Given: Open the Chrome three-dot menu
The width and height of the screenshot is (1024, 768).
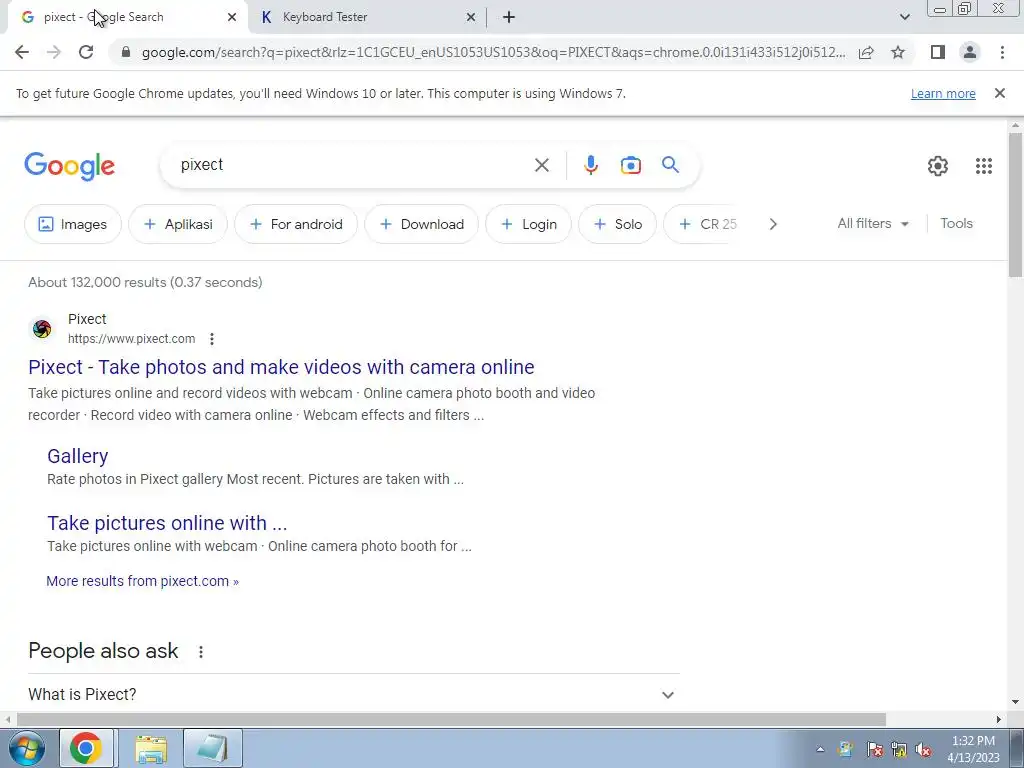Looking at the screenshot, I should coord(1002,52).
